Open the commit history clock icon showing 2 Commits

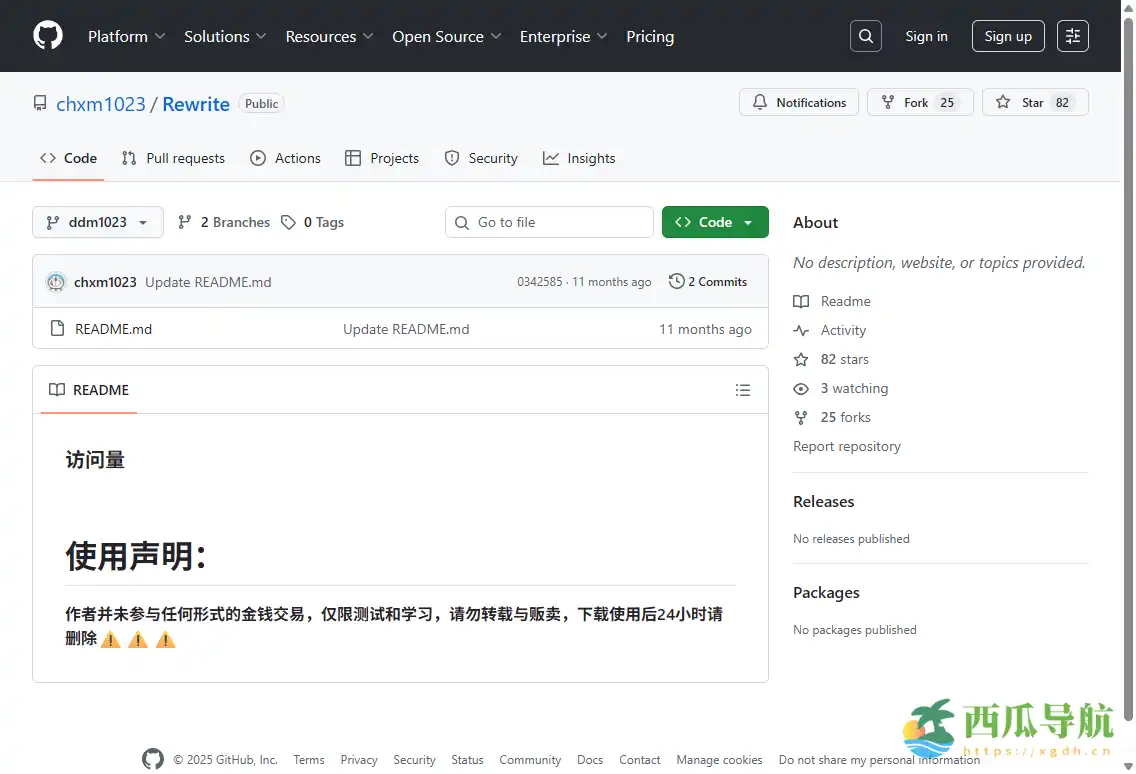pyautogui.click(x=676, y=281)
